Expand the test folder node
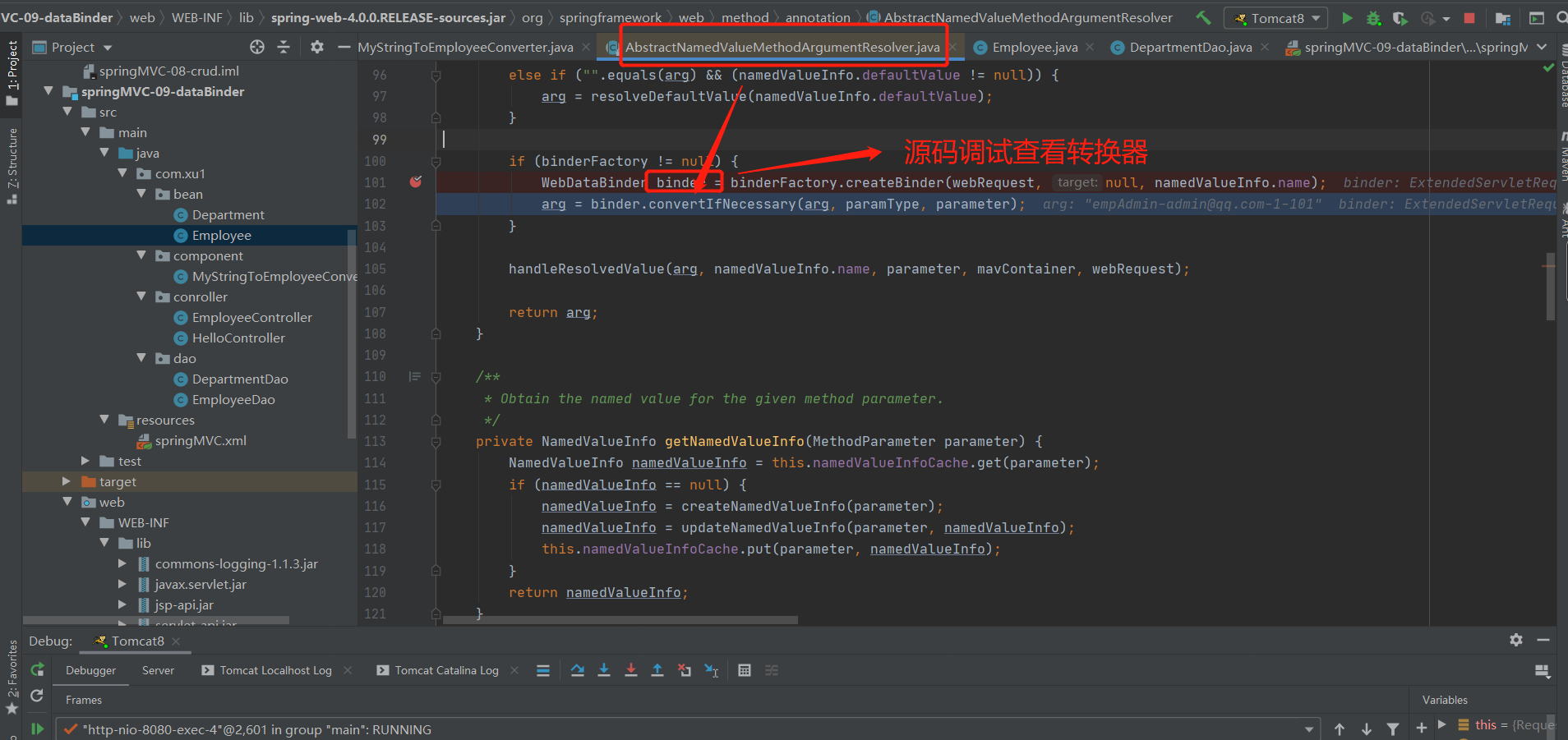 [x=85, y=461]
